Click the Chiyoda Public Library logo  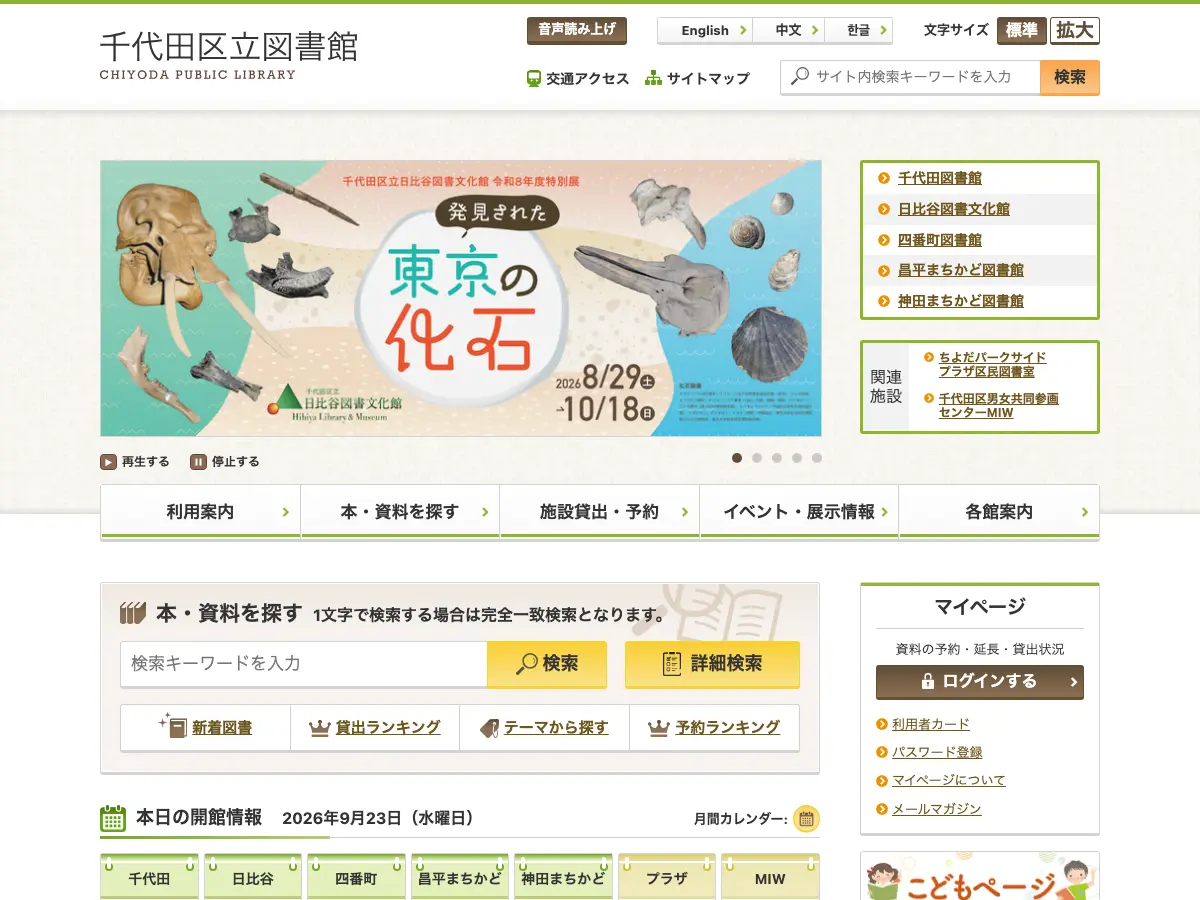(x=228, y=54)
